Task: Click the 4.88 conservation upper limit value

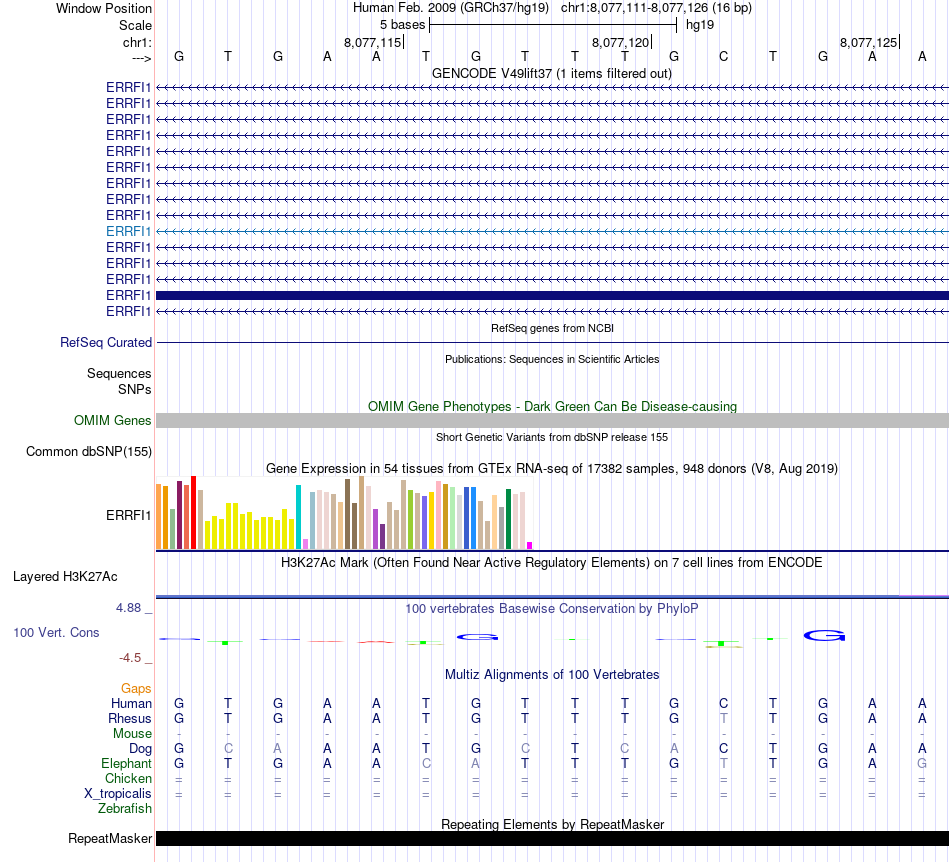Action: point(129,608)
